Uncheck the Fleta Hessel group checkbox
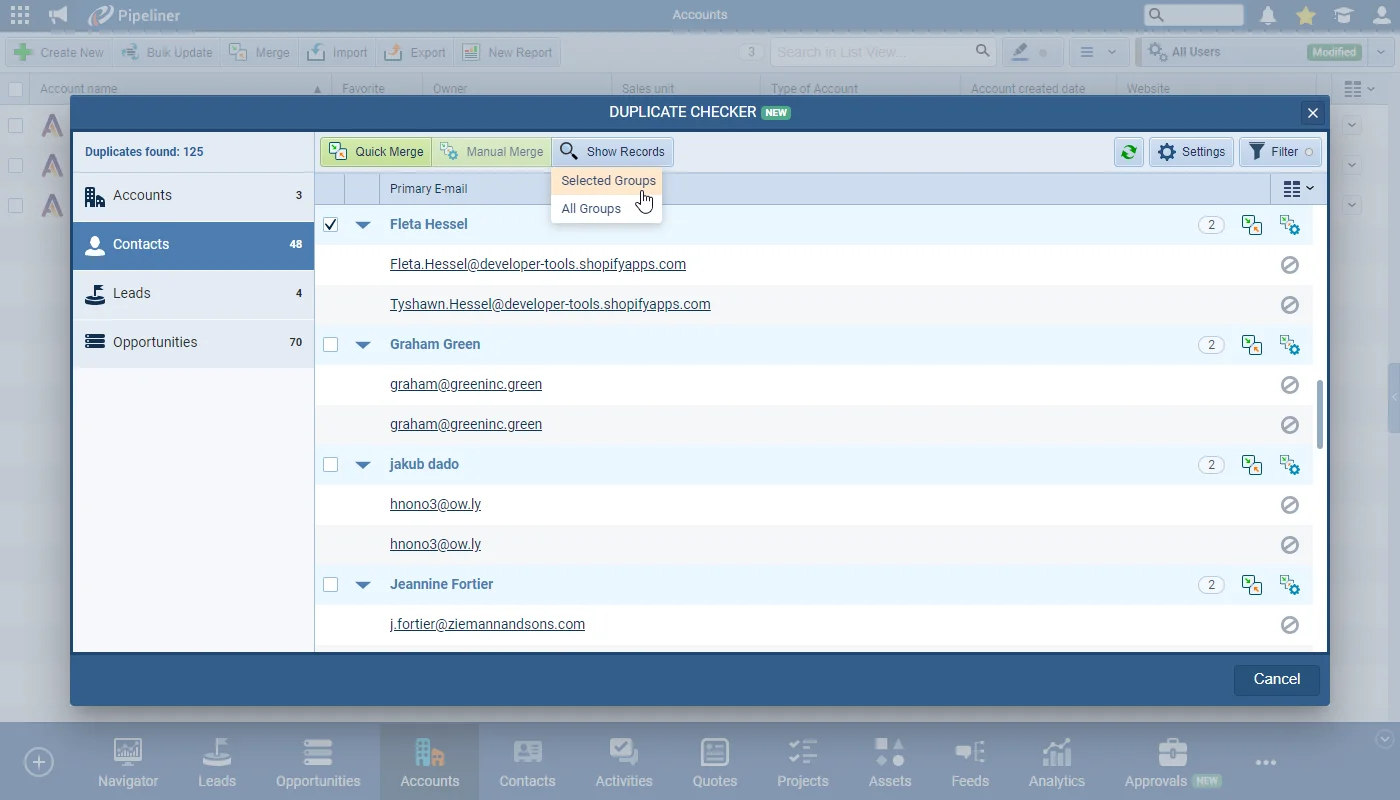Image resolution: width=1400 pixels, height=800 pixels. pos(331,225)
